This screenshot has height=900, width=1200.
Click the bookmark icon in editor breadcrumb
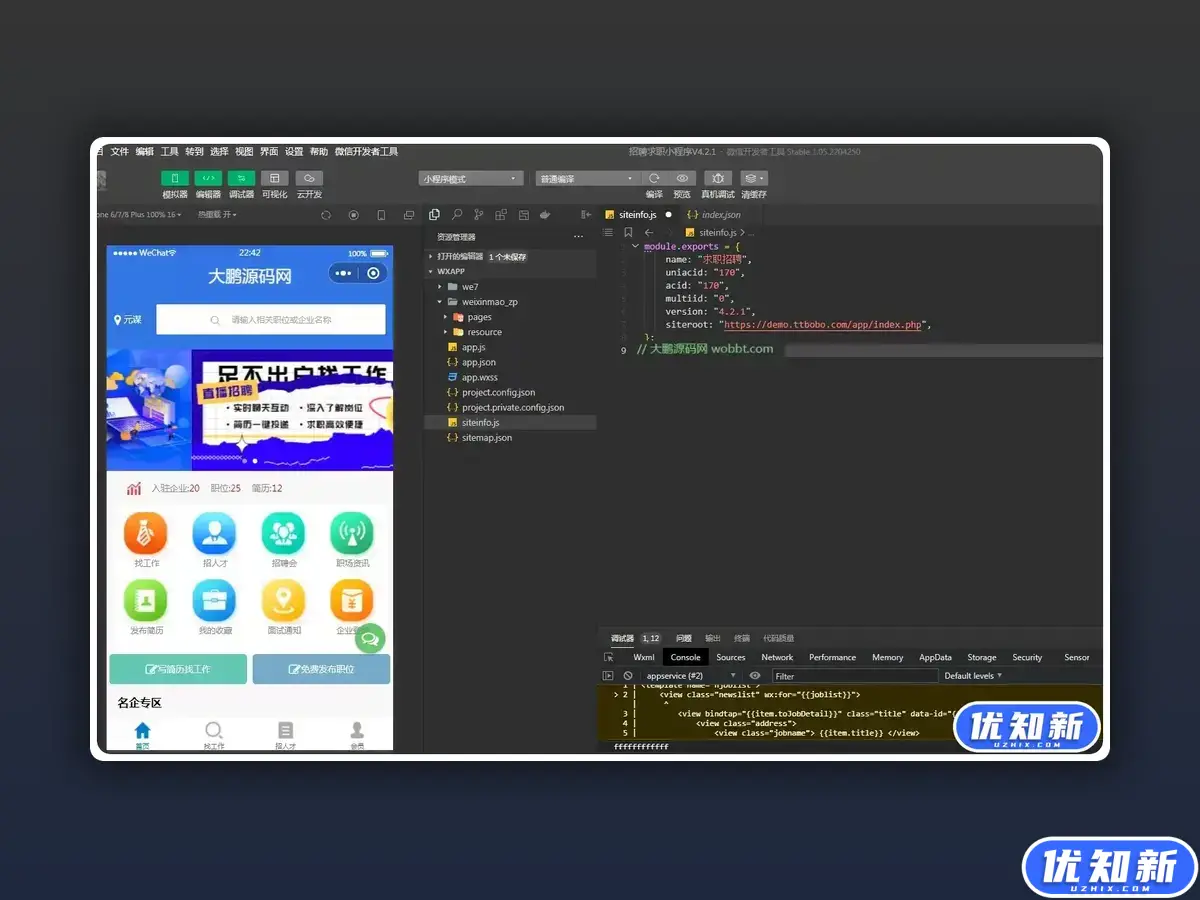pos(628,232)
